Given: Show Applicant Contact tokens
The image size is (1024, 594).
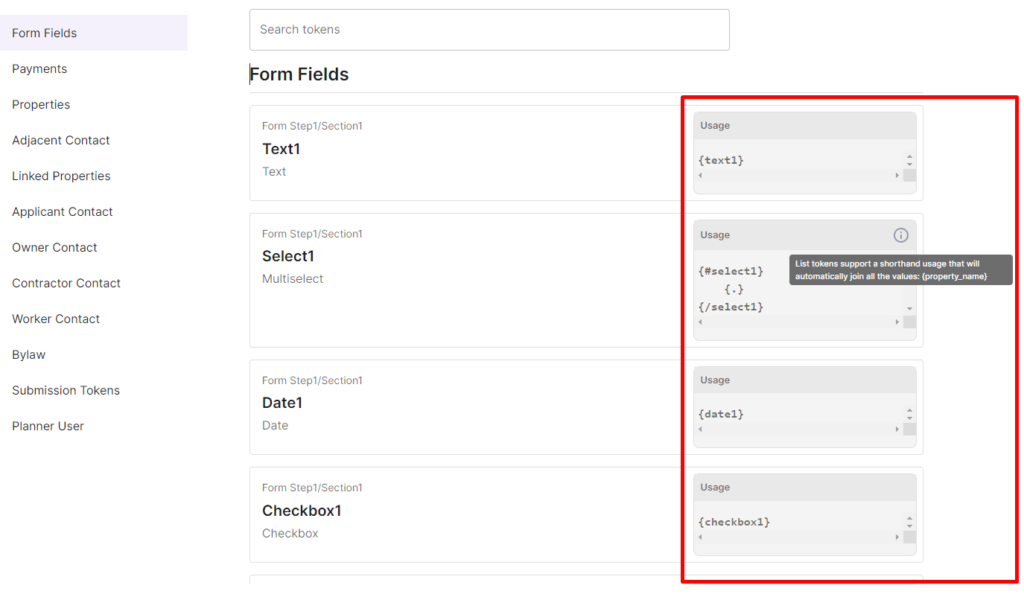Looking at the screenshot, I should 62,212.
